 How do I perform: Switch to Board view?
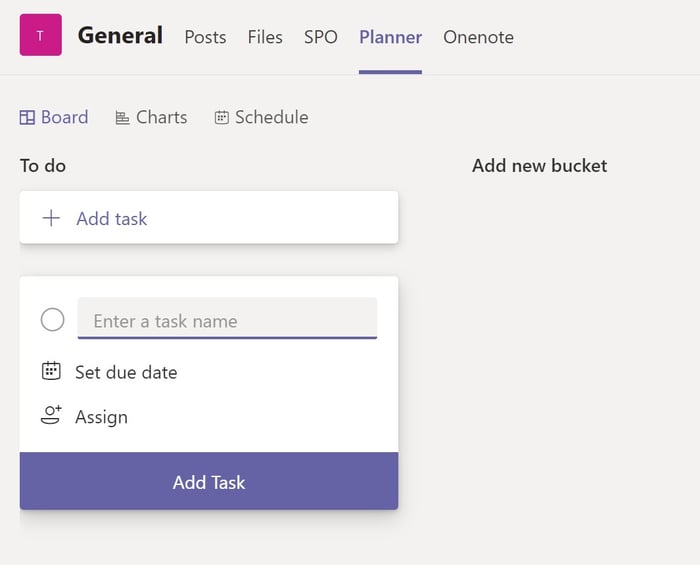54,117
